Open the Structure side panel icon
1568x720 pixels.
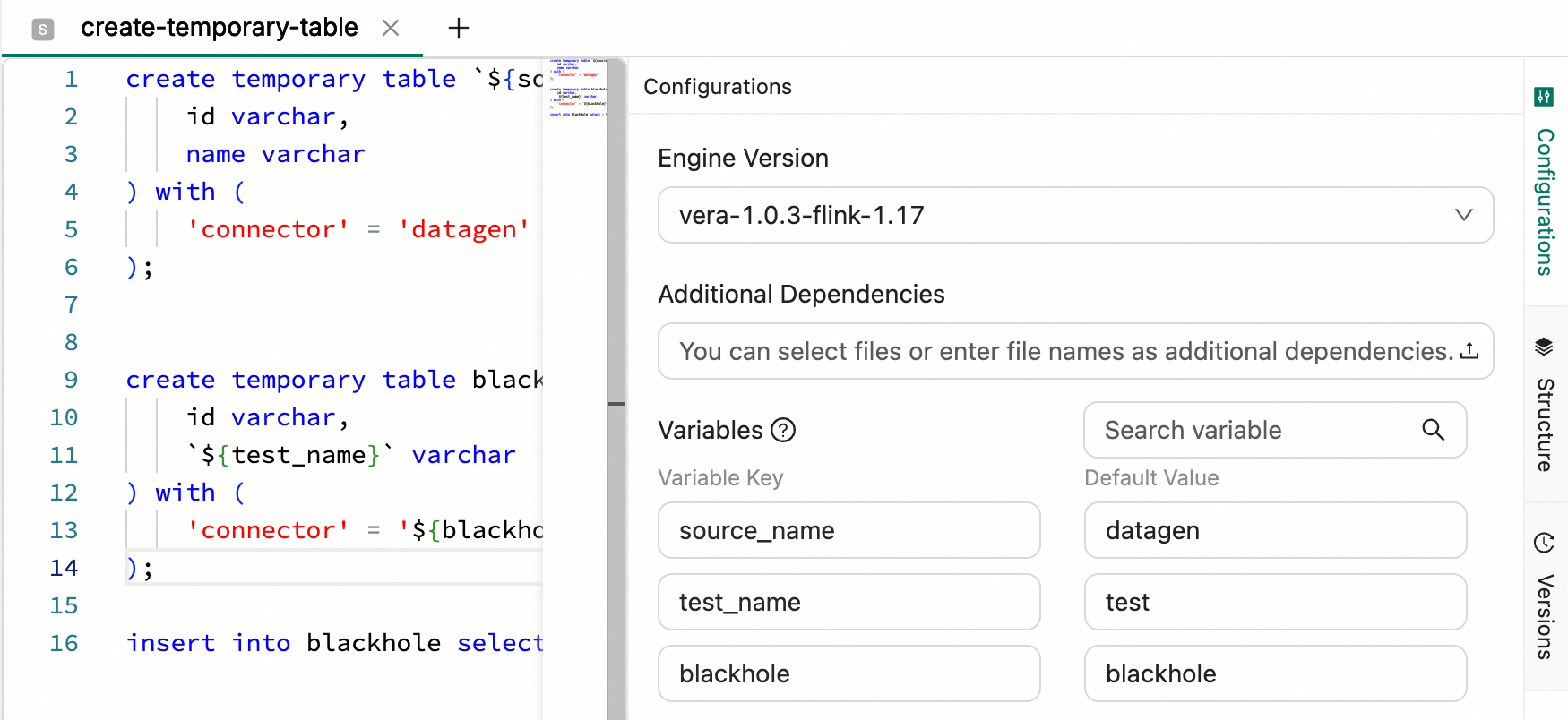pos(1544,347)
